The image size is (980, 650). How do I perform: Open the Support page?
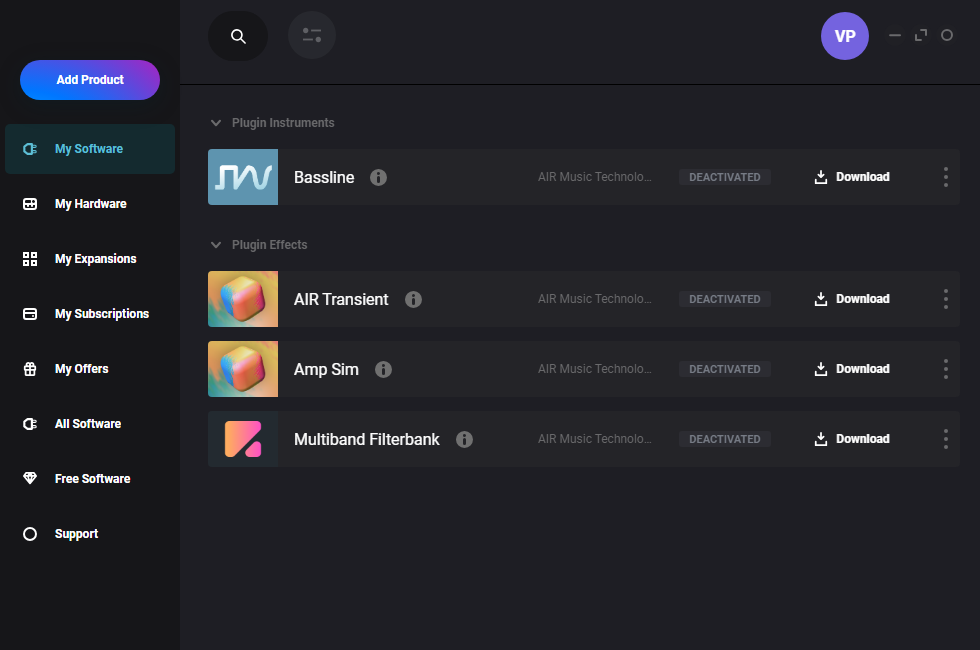(76, 534)
